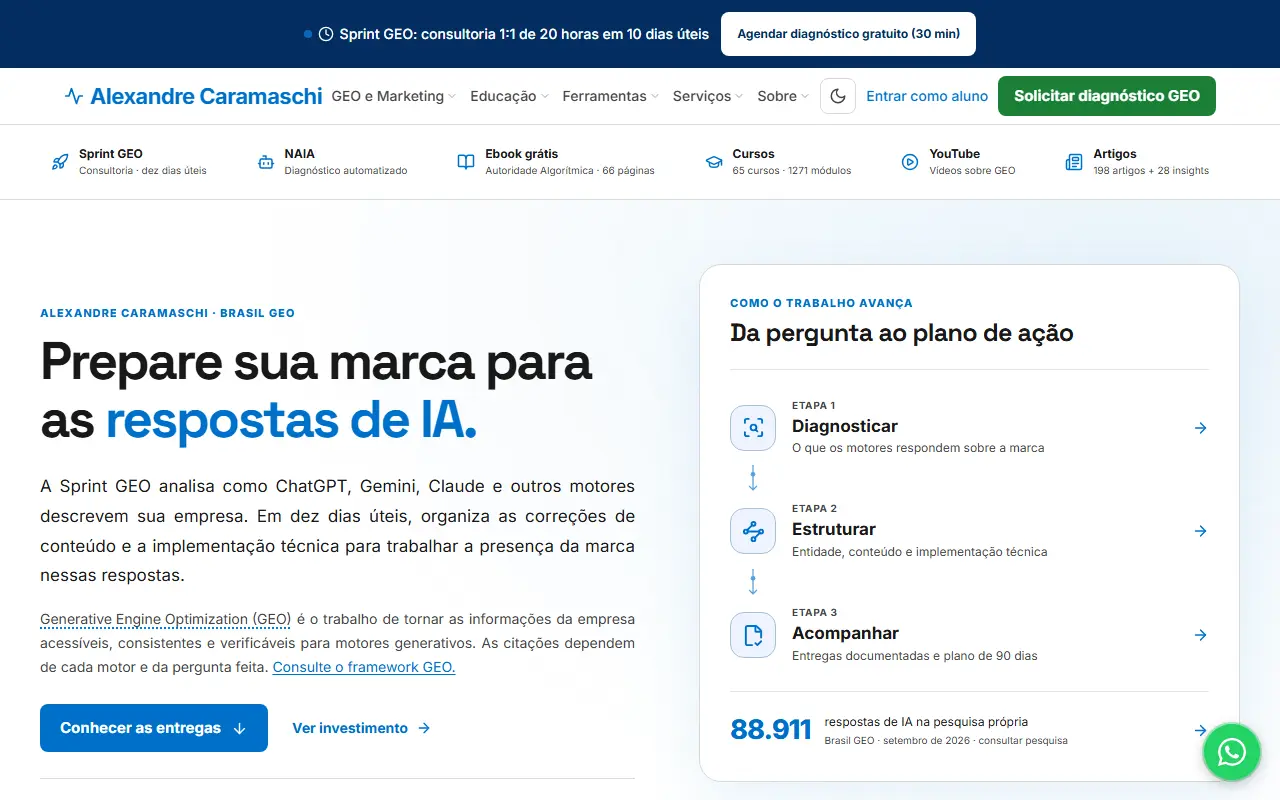Click Agendar diagnóstico gratuito (30 min) button
The image size is (1280, 800).
click(x=849, y=34)
